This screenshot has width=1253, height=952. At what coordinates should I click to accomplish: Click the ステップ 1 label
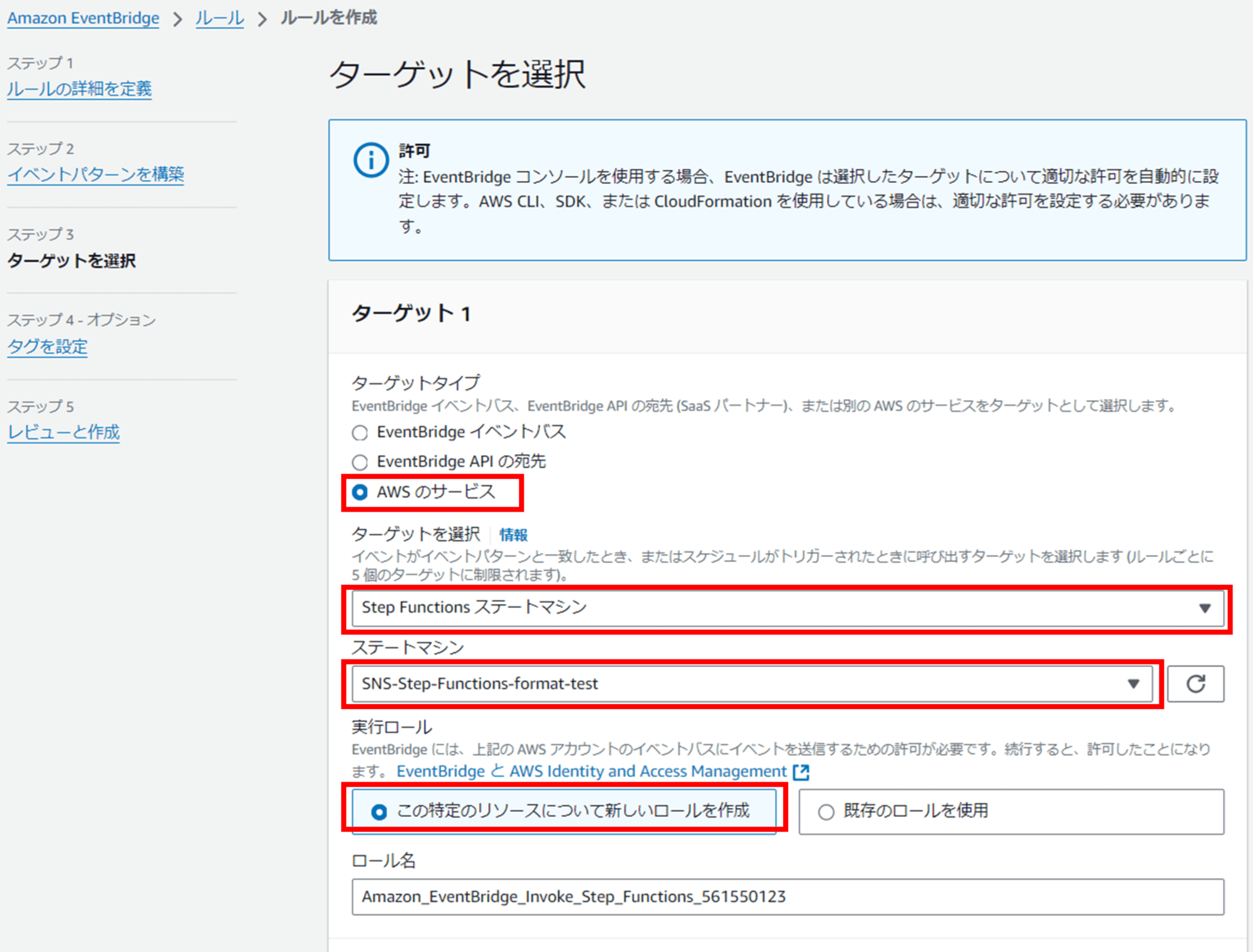(x=40, y=63)
